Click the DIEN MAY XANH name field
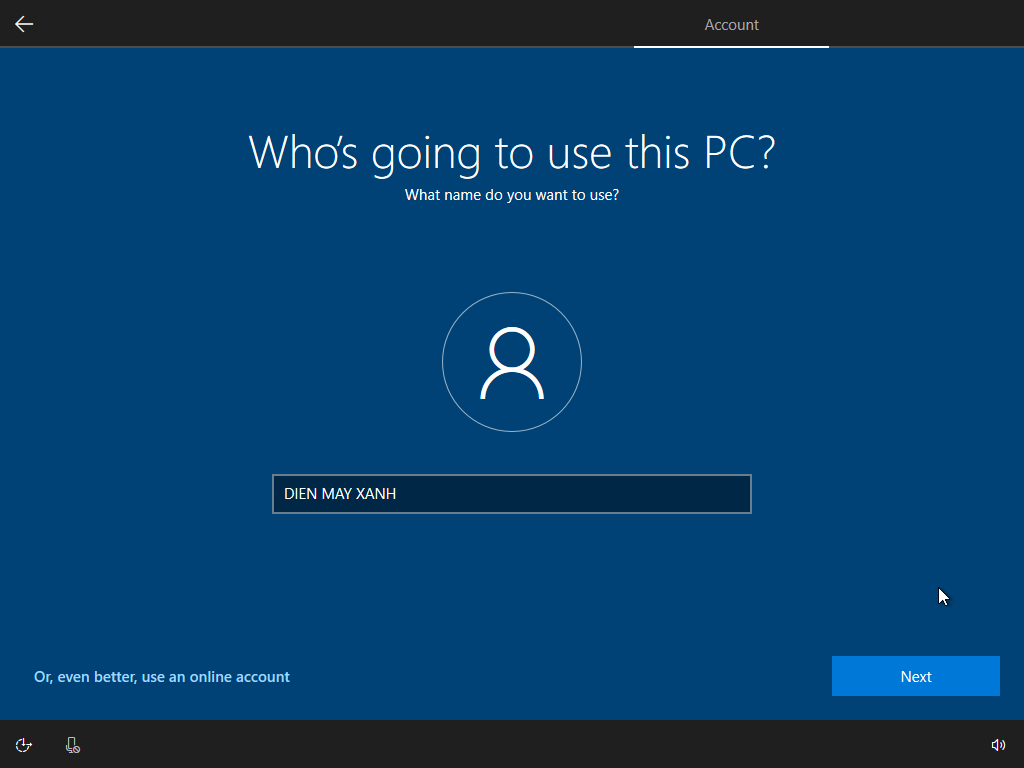 (512, 493)
